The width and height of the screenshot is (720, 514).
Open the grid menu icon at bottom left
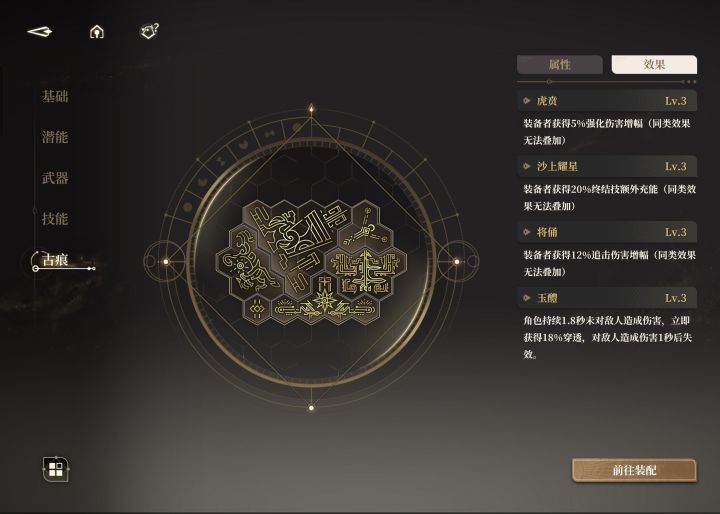56,469
